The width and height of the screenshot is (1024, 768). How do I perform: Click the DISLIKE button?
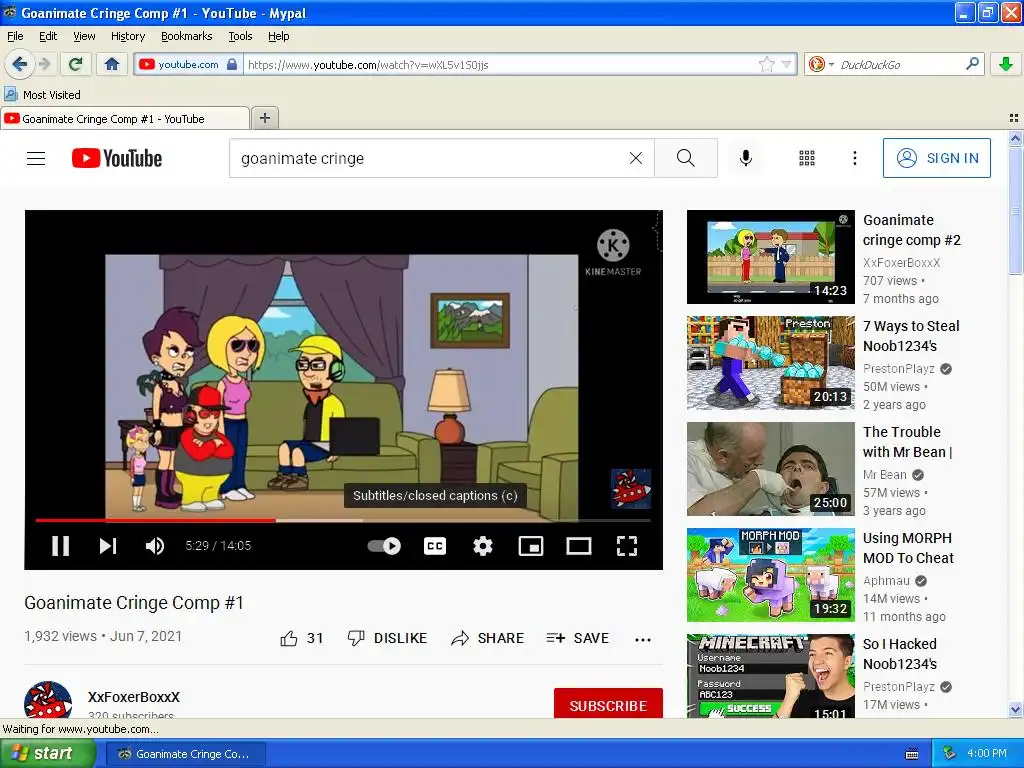point(387,639)
